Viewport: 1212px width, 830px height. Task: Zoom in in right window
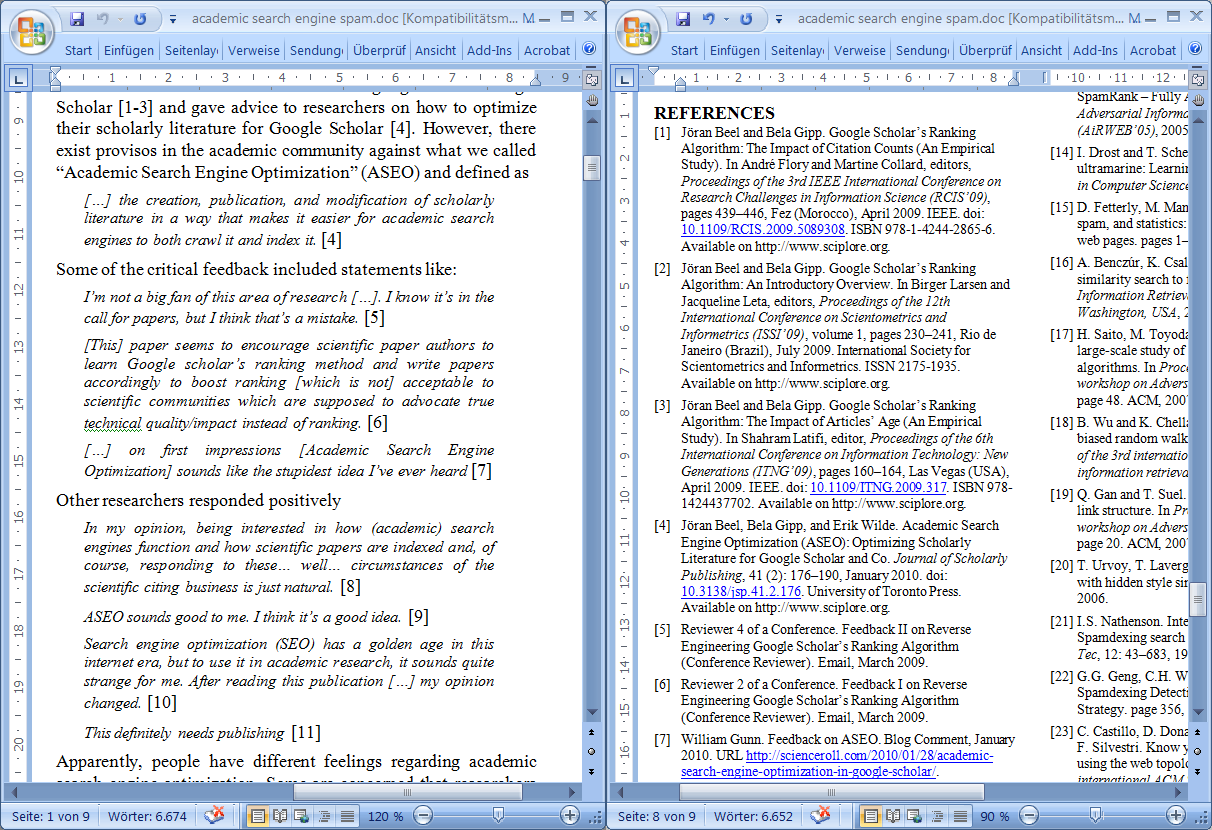click(1176, 816)
